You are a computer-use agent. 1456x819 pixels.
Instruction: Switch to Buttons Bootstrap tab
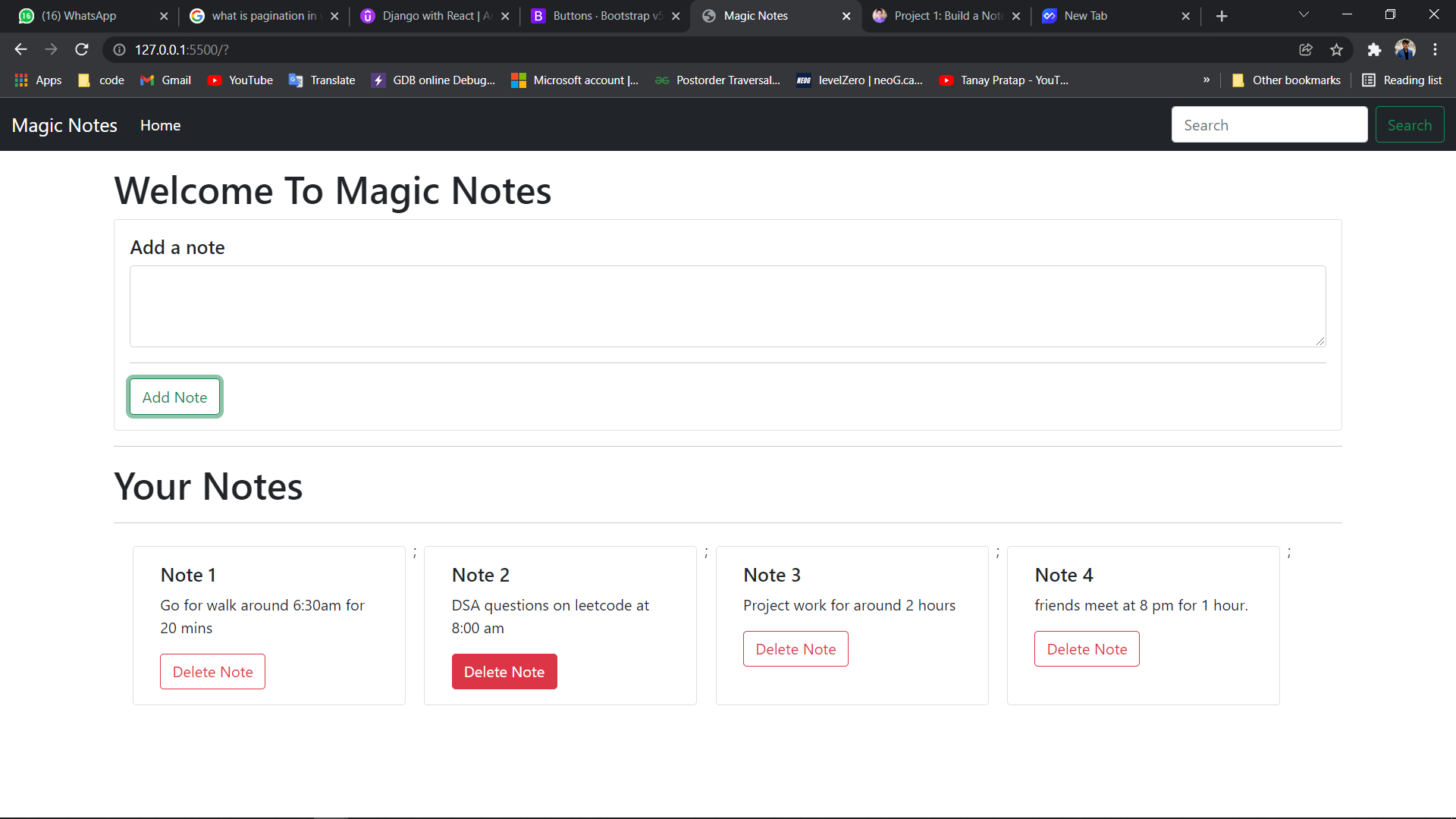pyautogui.click(x=599, y=16)
